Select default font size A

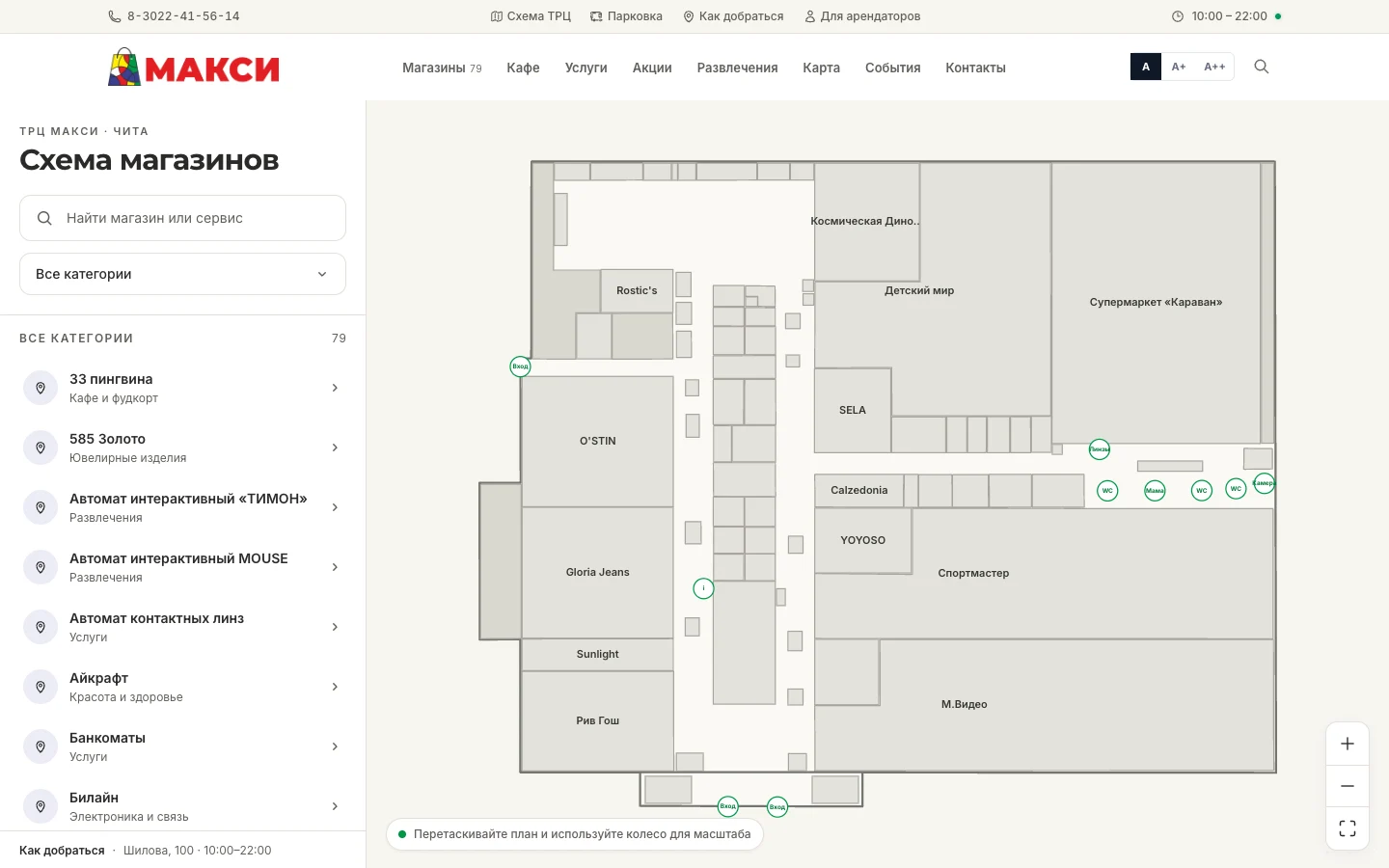pyautogui.click(x=1146, y=67)
